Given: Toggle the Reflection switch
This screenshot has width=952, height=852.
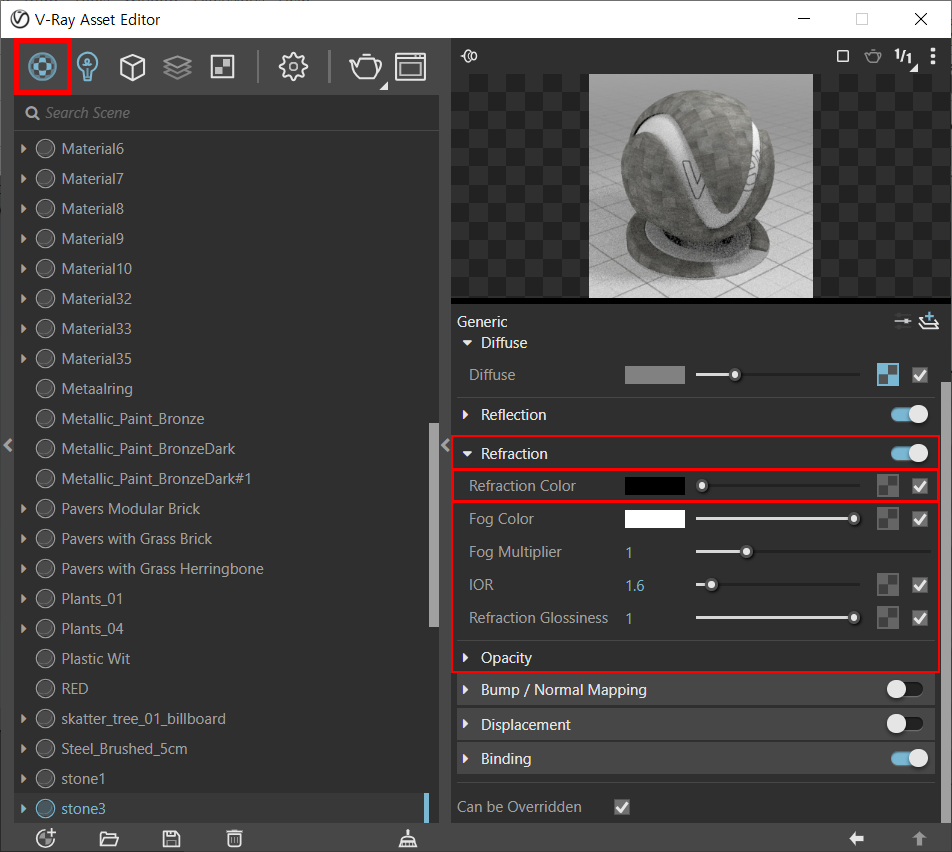Looking at the screenshot, I should (910, 415).
